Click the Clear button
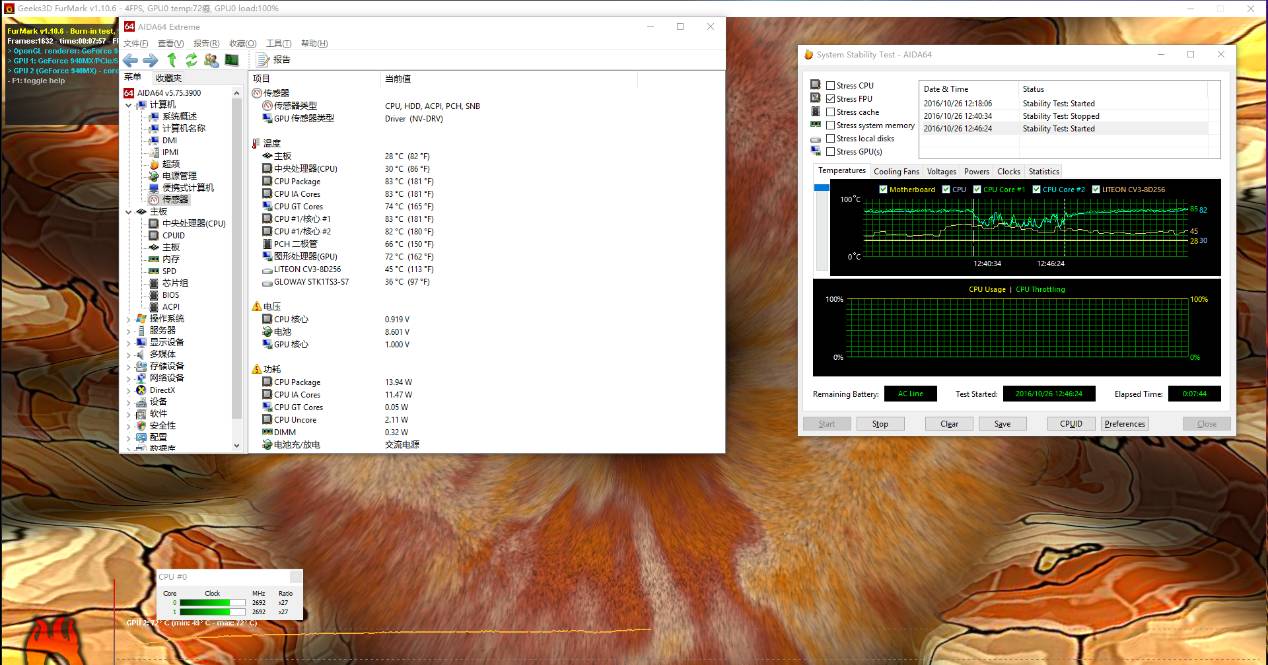The image size is (1268, 665). coord(949,424)
